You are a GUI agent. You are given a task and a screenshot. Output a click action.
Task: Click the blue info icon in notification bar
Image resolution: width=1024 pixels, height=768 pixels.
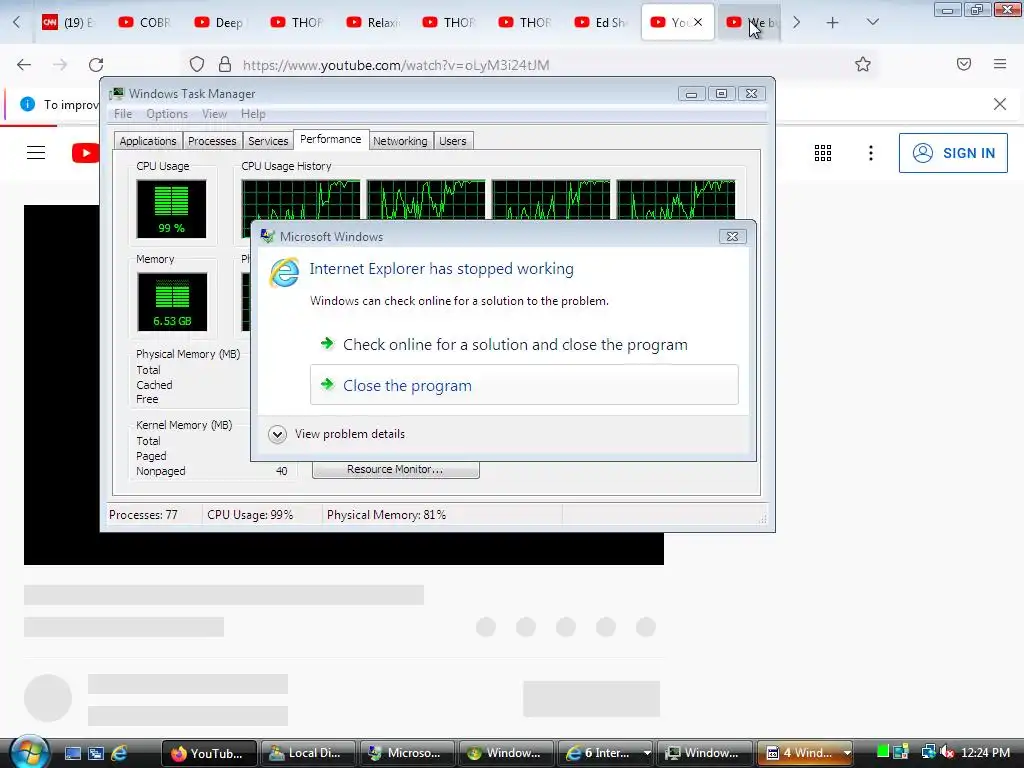[x=27, y=104]
